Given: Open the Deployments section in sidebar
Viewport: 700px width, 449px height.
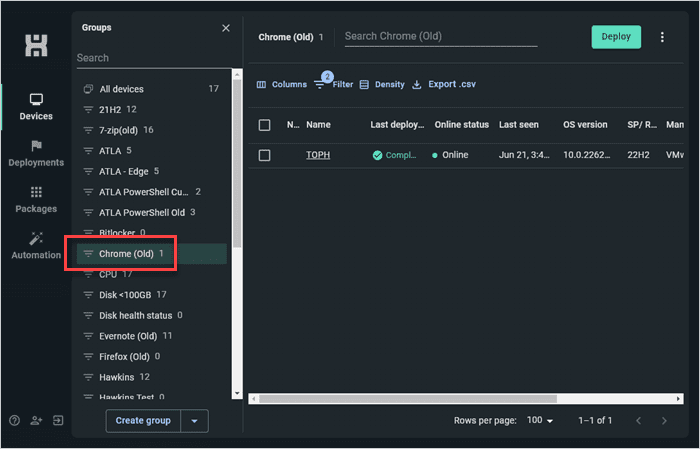Looking at the screenshot, I should pyautogui.click(x=36, y=154).
